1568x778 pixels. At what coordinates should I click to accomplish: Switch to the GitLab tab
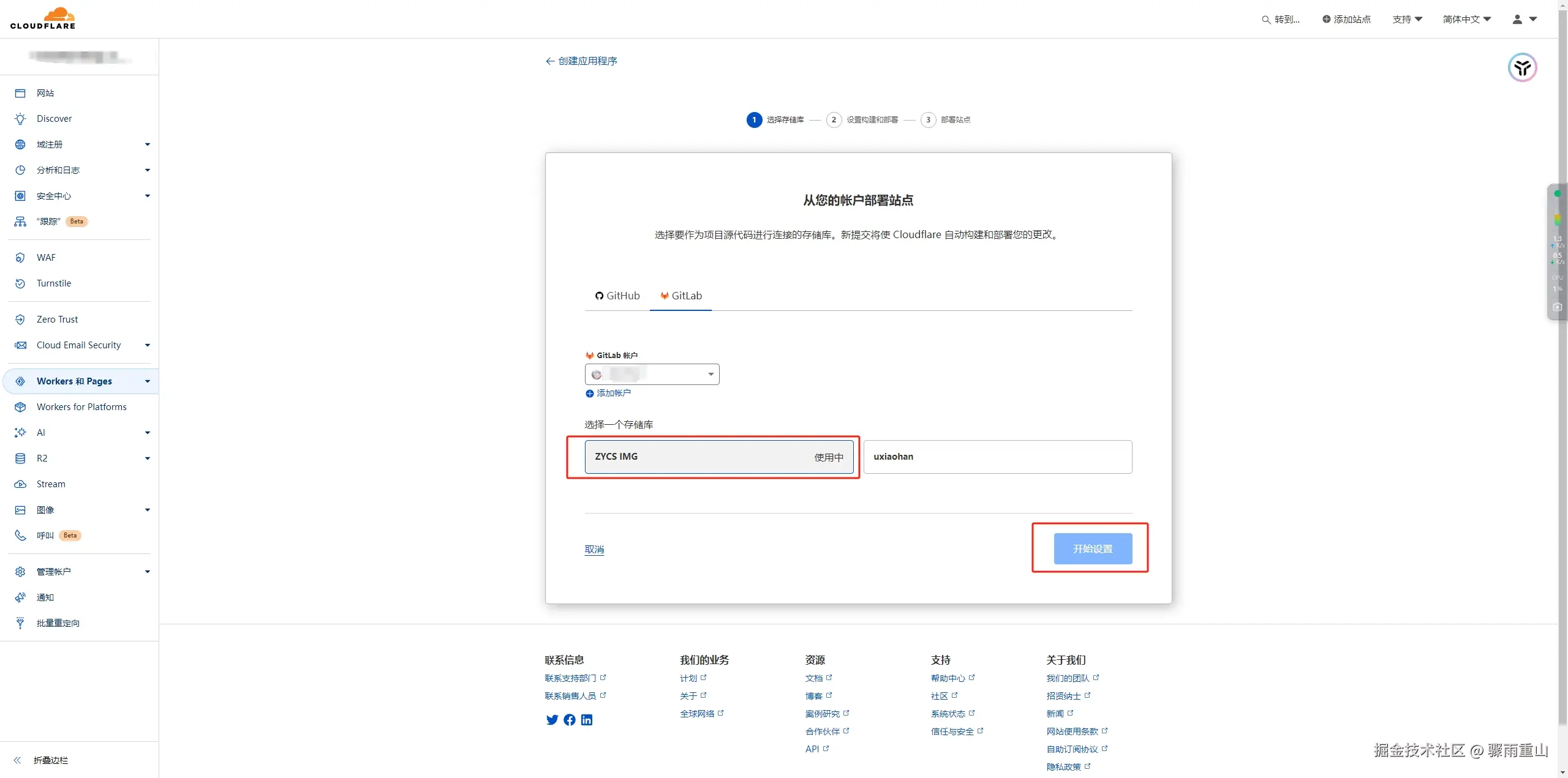pos(680,296)
